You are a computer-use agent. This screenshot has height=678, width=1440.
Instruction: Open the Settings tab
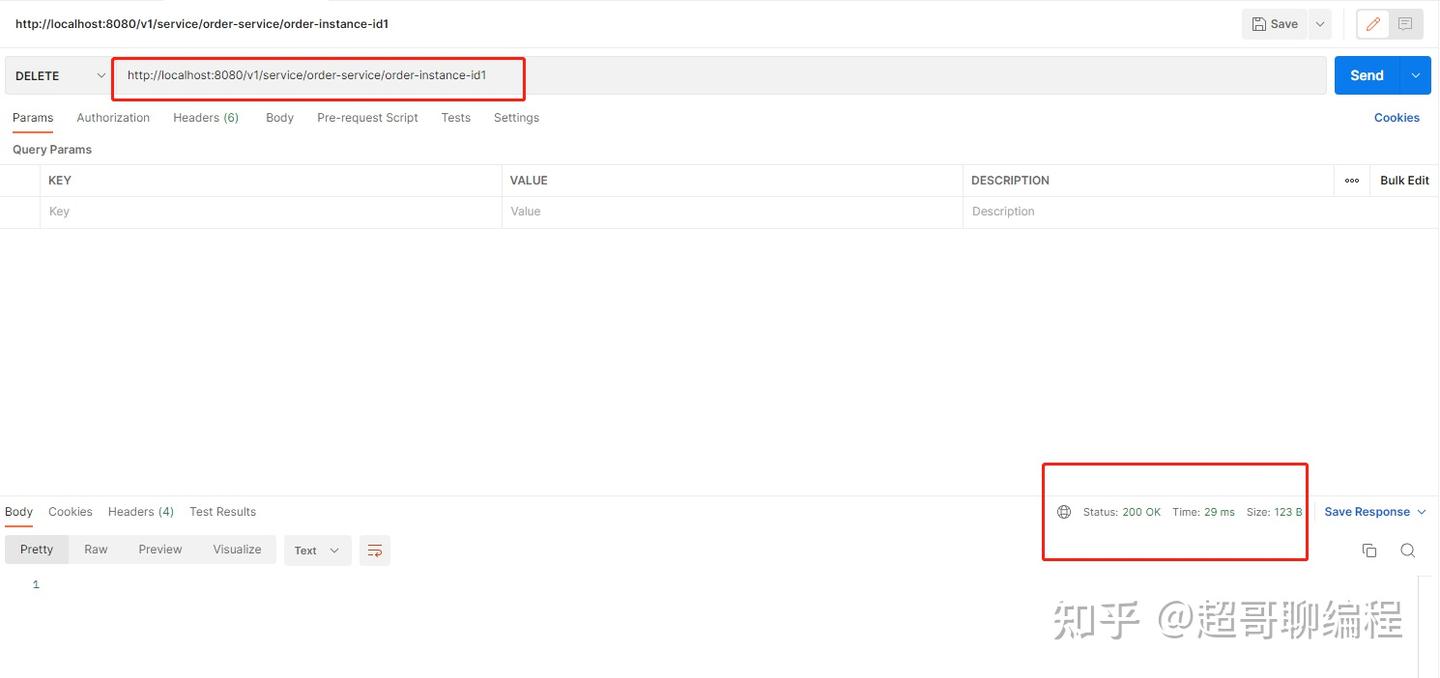coord(516,118)
